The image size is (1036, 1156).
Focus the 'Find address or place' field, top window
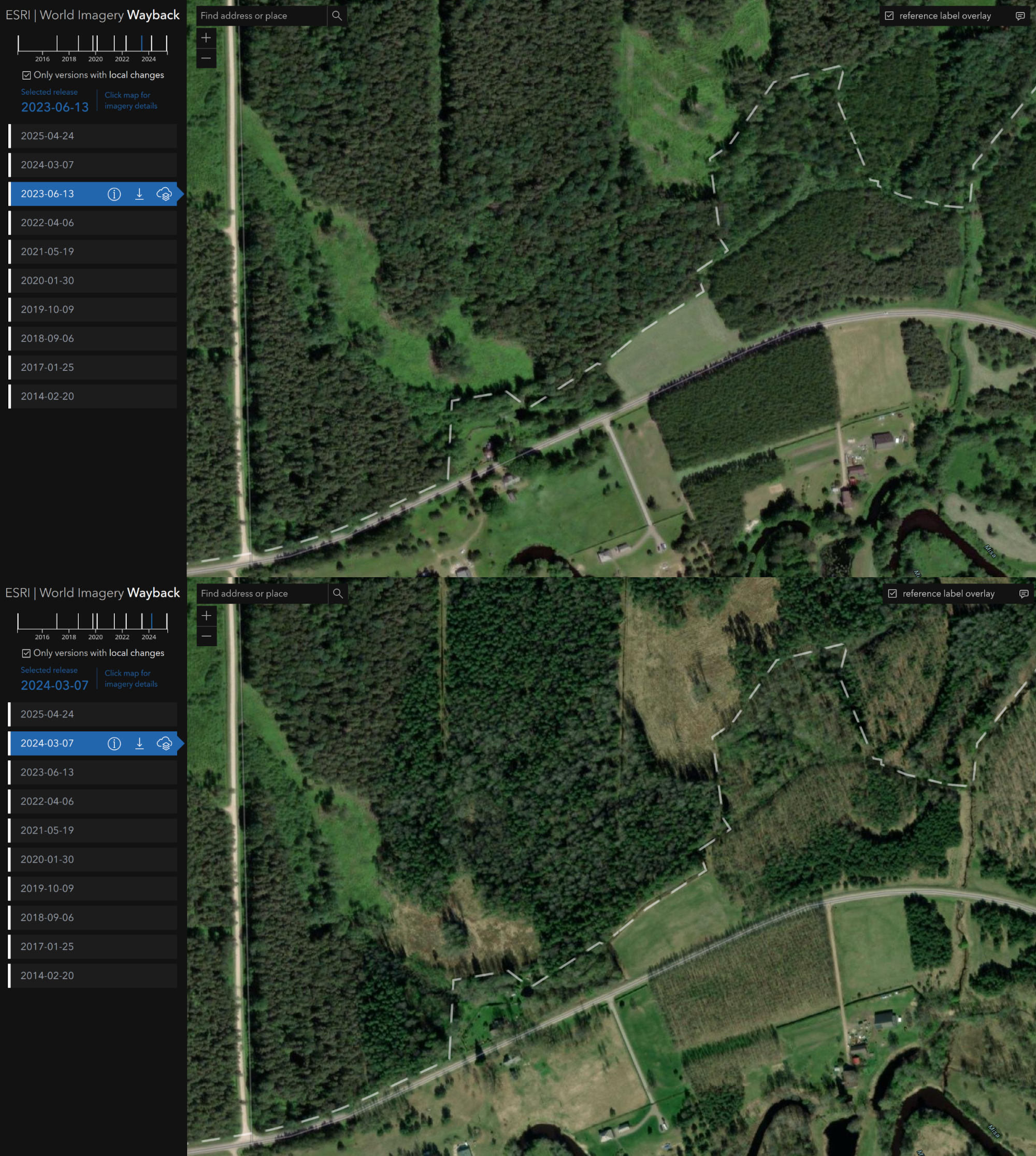coord(262,16)
